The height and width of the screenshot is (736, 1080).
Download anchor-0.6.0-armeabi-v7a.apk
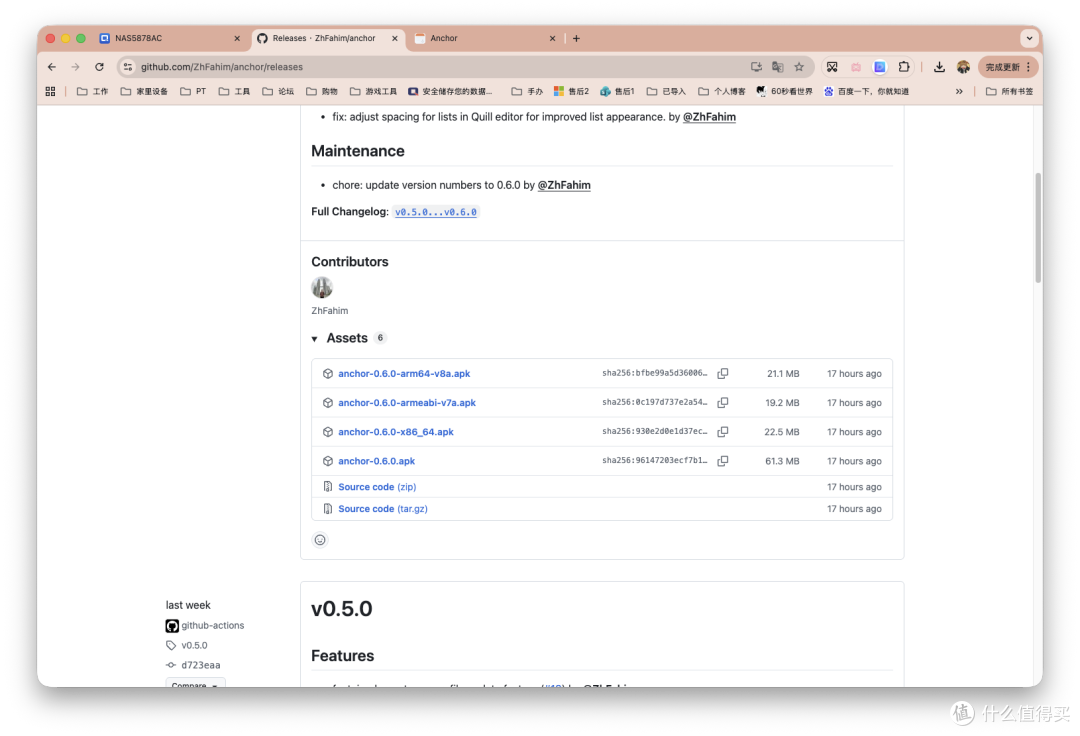coord(406,402)
